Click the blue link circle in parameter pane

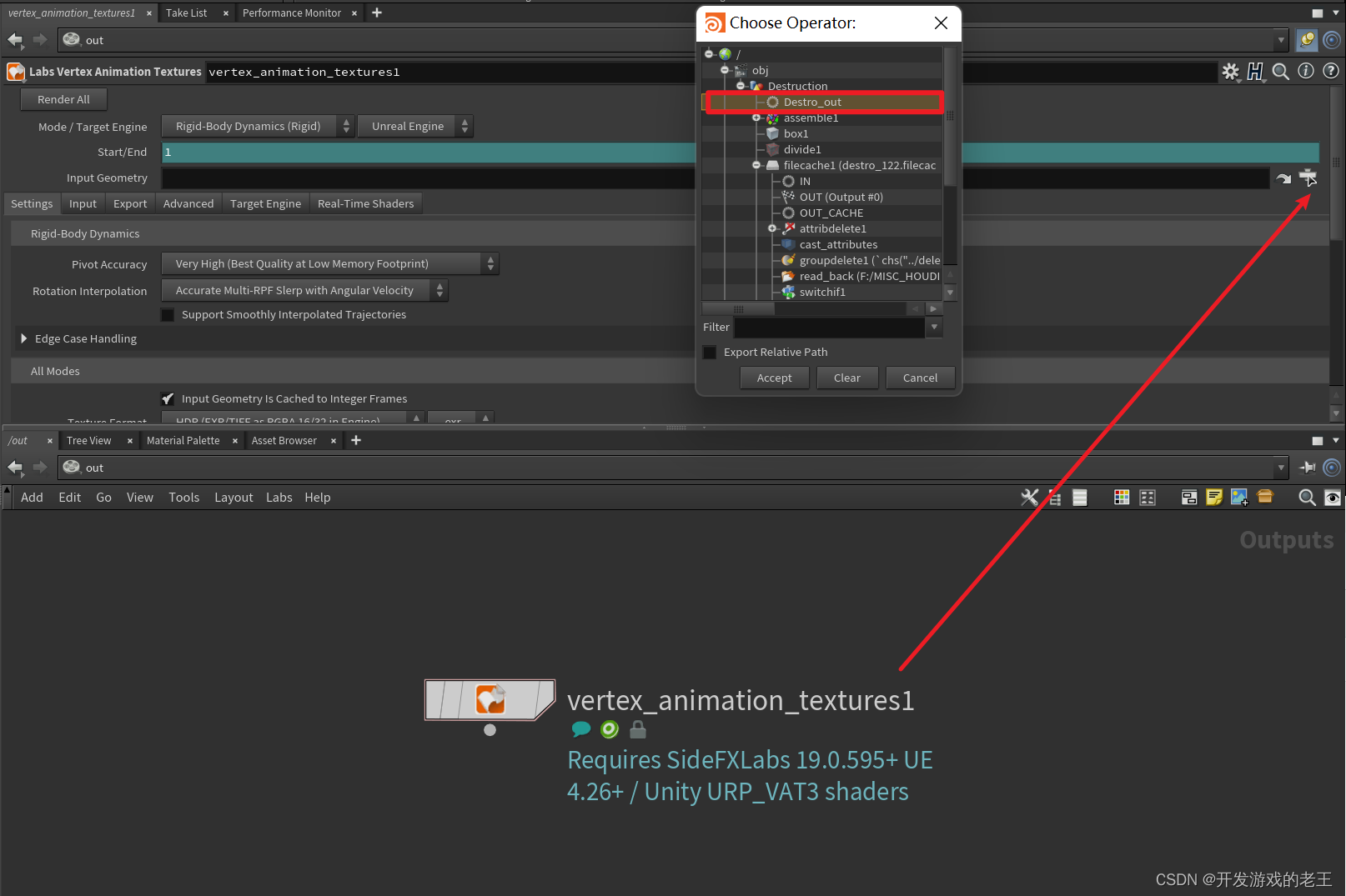[x=1332, y=39]
